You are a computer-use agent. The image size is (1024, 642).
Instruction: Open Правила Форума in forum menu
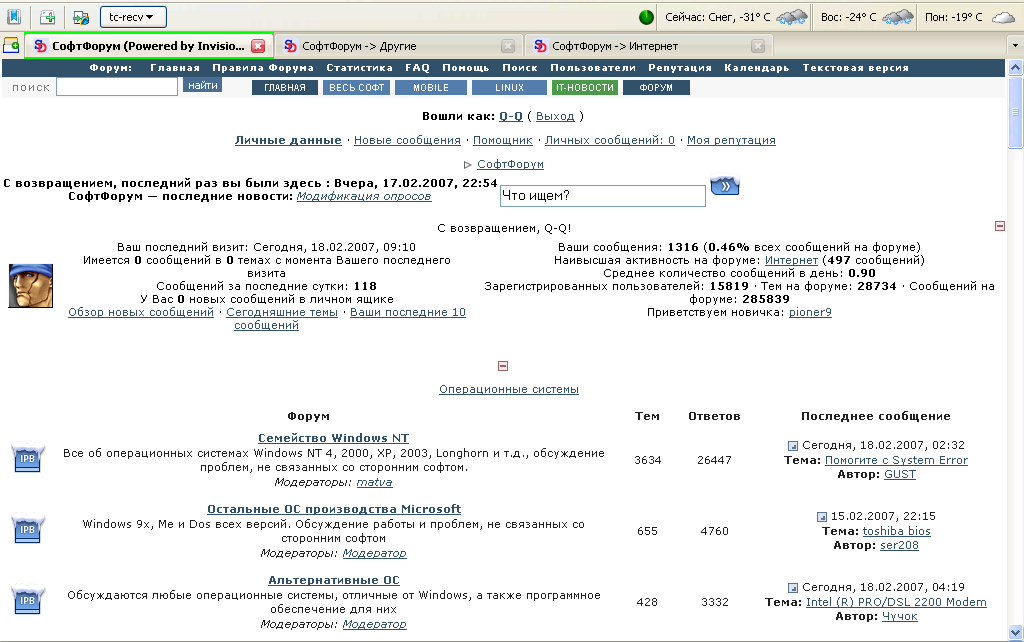click(263, 68)
